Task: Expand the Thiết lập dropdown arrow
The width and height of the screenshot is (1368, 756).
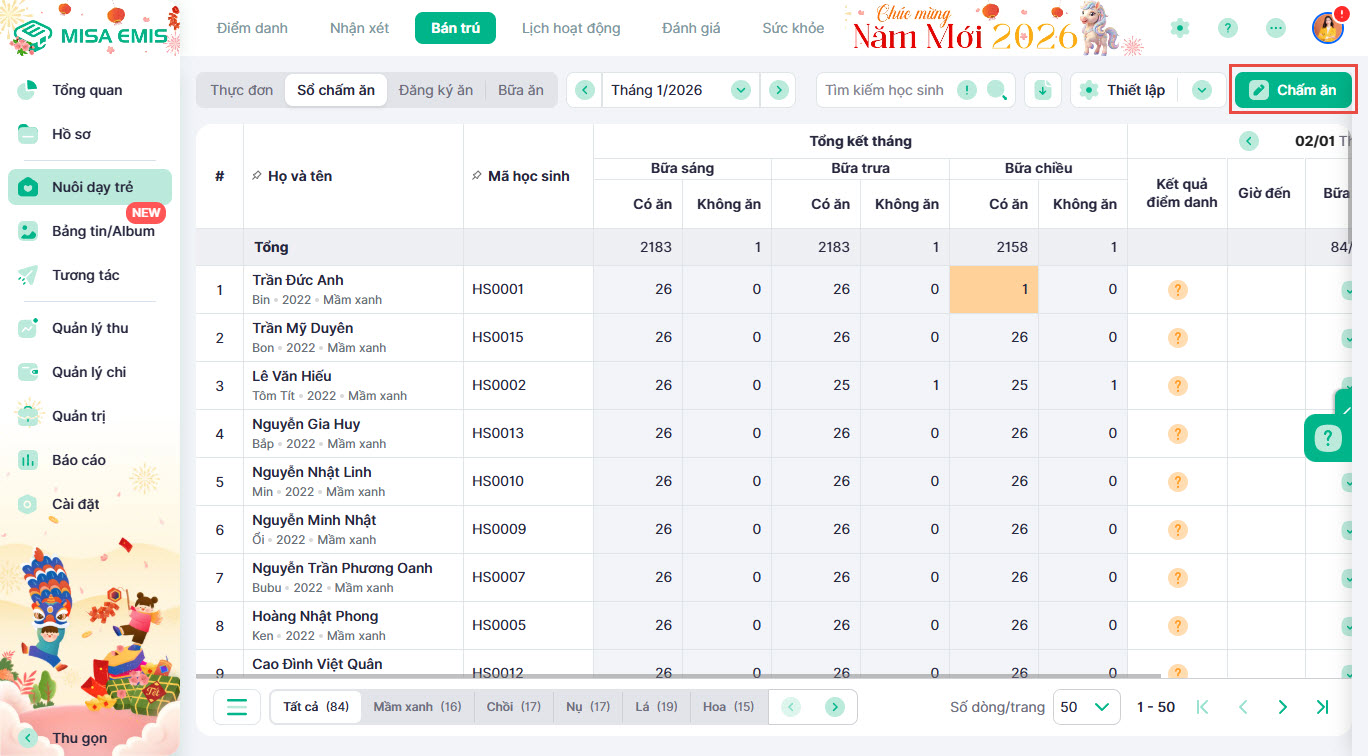Action: click(1202, 90)
